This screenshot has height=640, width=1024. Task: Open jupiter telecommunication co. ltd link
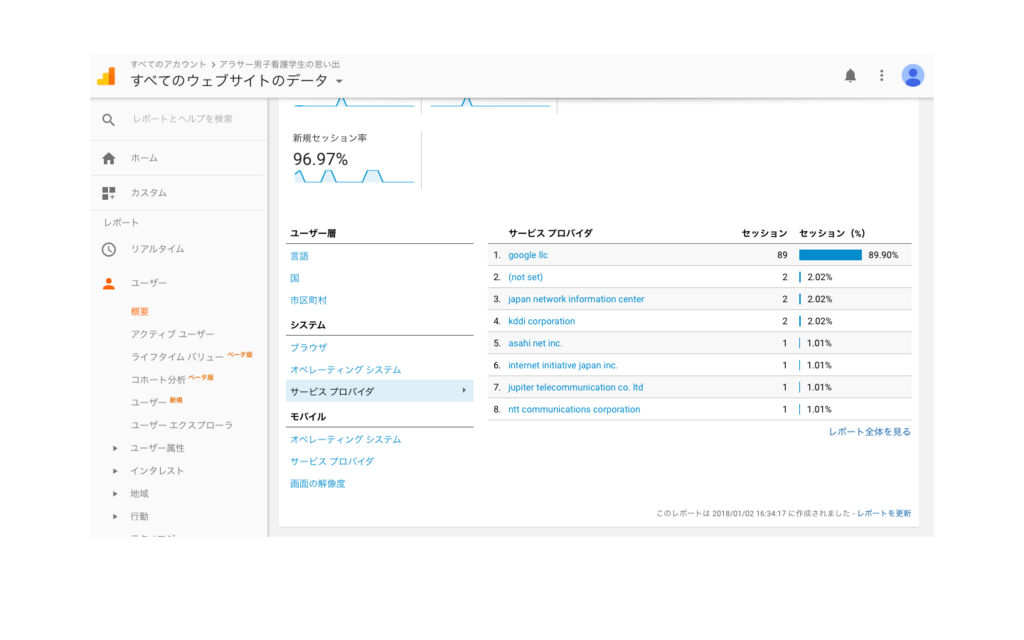click(575, 387)
